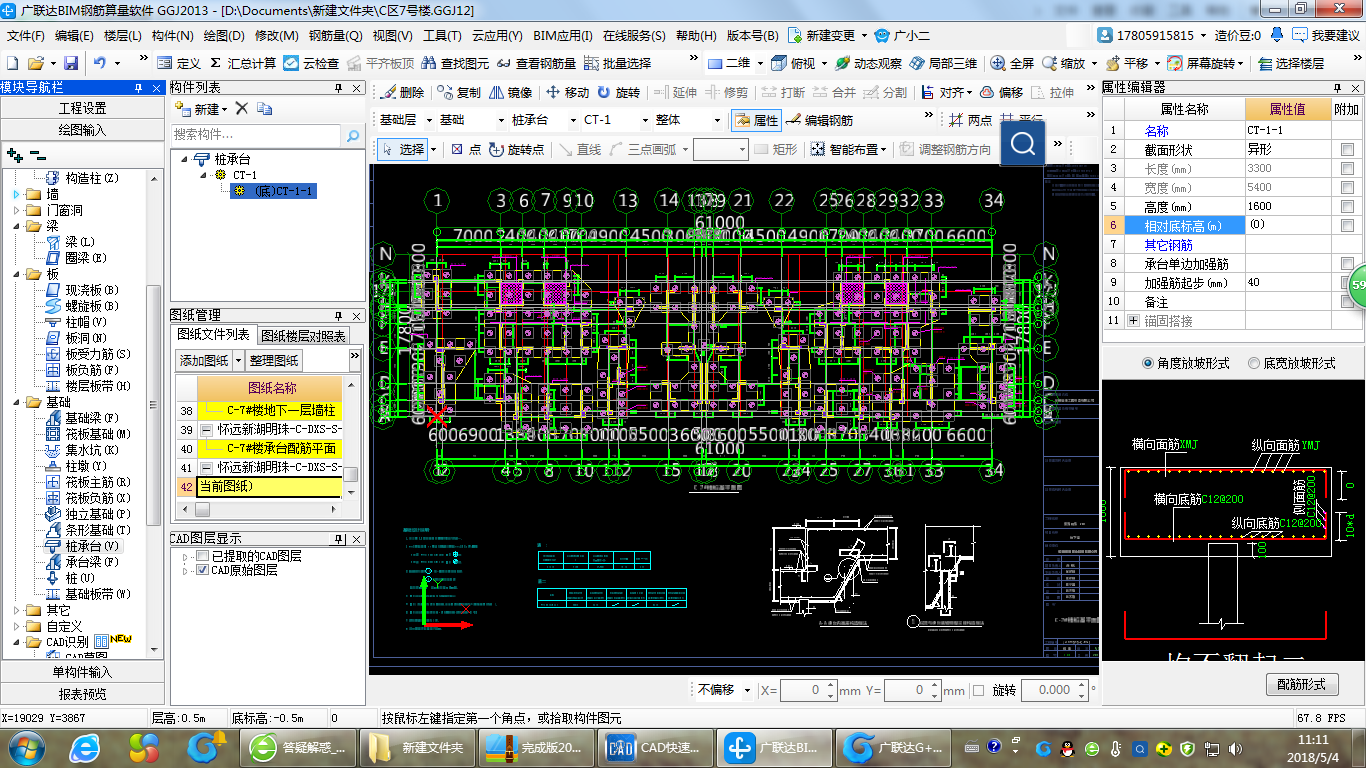Open 文件(F) menu
The height and width of the screenshot is (768, 1366).
25,35
